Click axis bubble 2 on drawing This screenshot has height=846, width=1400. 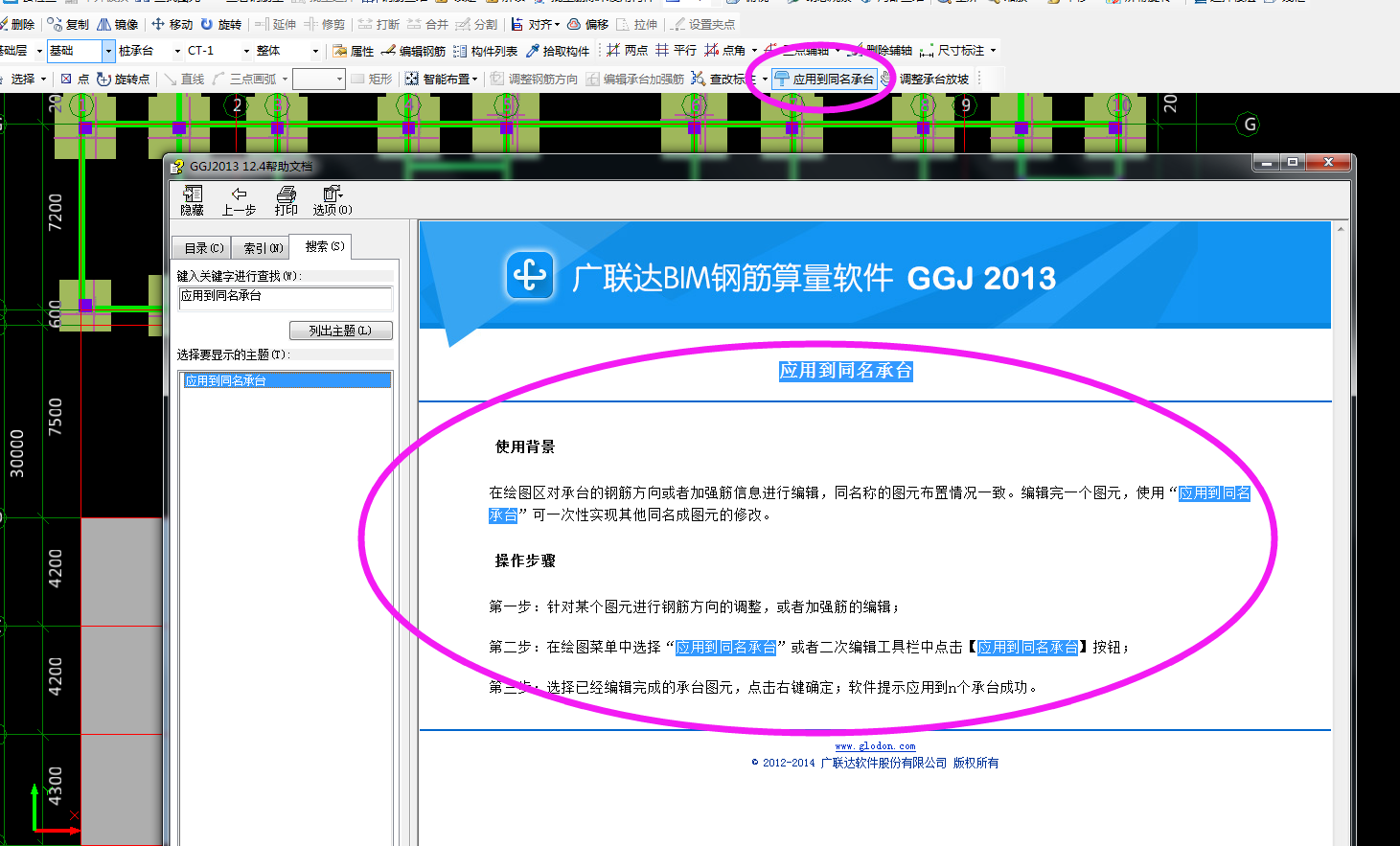[x=237, y=104]
